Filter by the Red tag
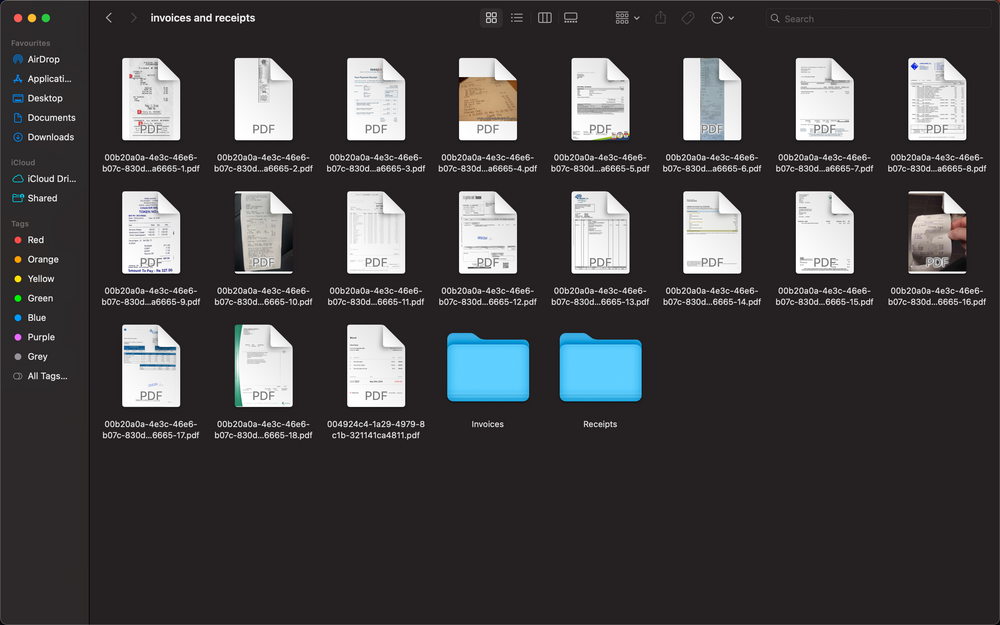Viewport: 1000px width, 625px height. (x=35, y=240)
